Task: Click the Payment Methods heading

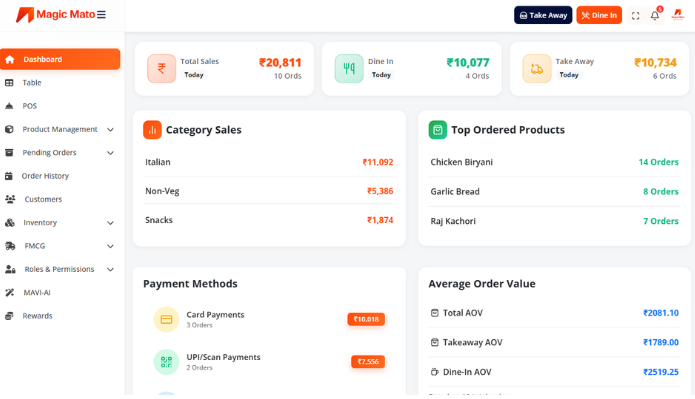Action: (190, 284)
